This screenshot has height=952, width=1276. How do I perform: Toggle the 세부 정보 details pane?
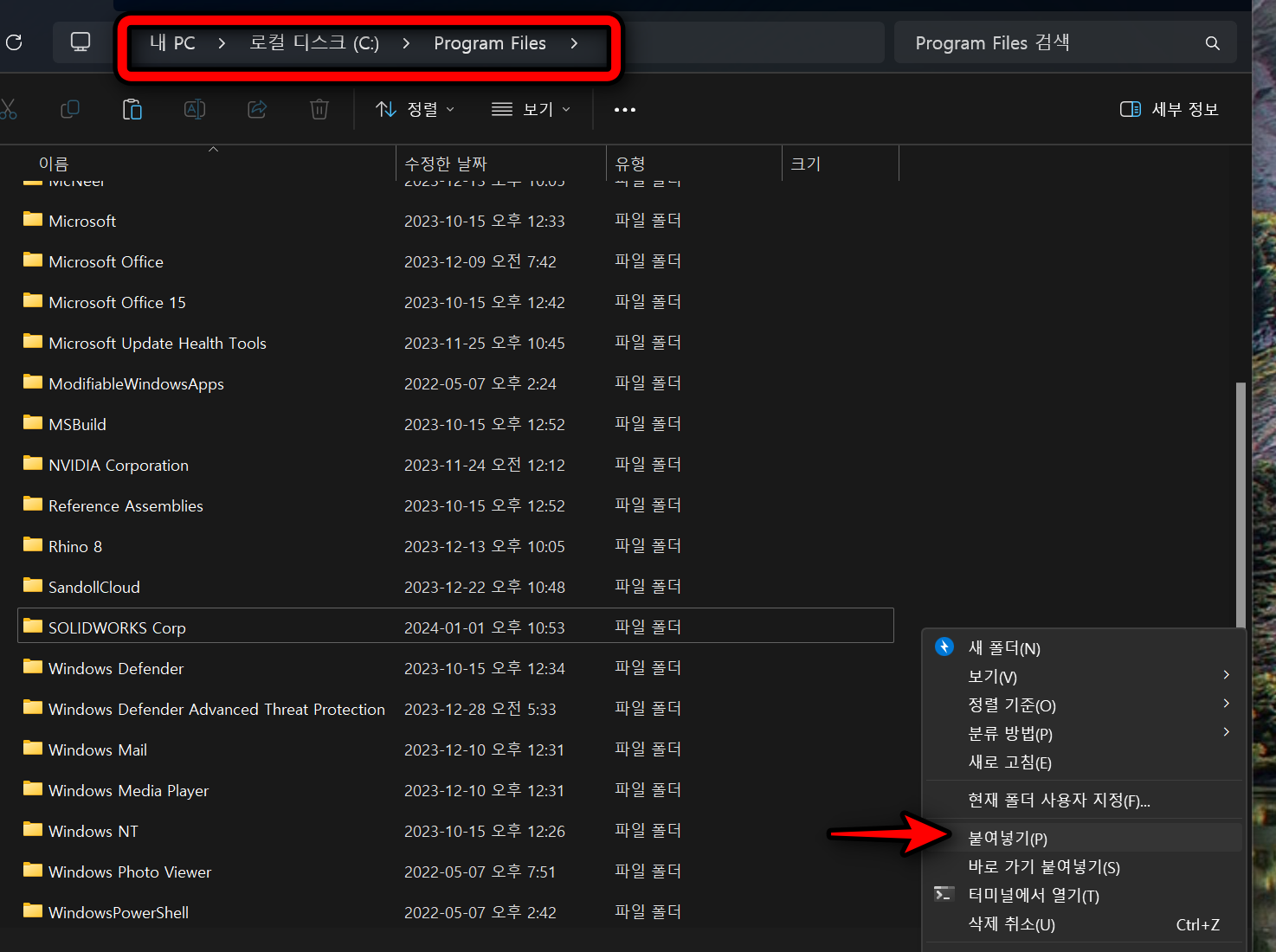(1169, 109)
